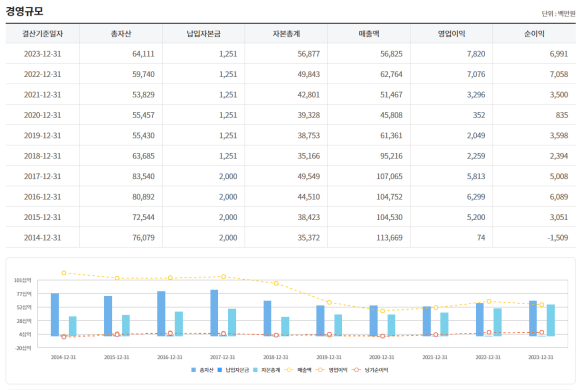Click total assets value 83,540
The width and height of the screenshot is (580, 390).
[144, 176]
